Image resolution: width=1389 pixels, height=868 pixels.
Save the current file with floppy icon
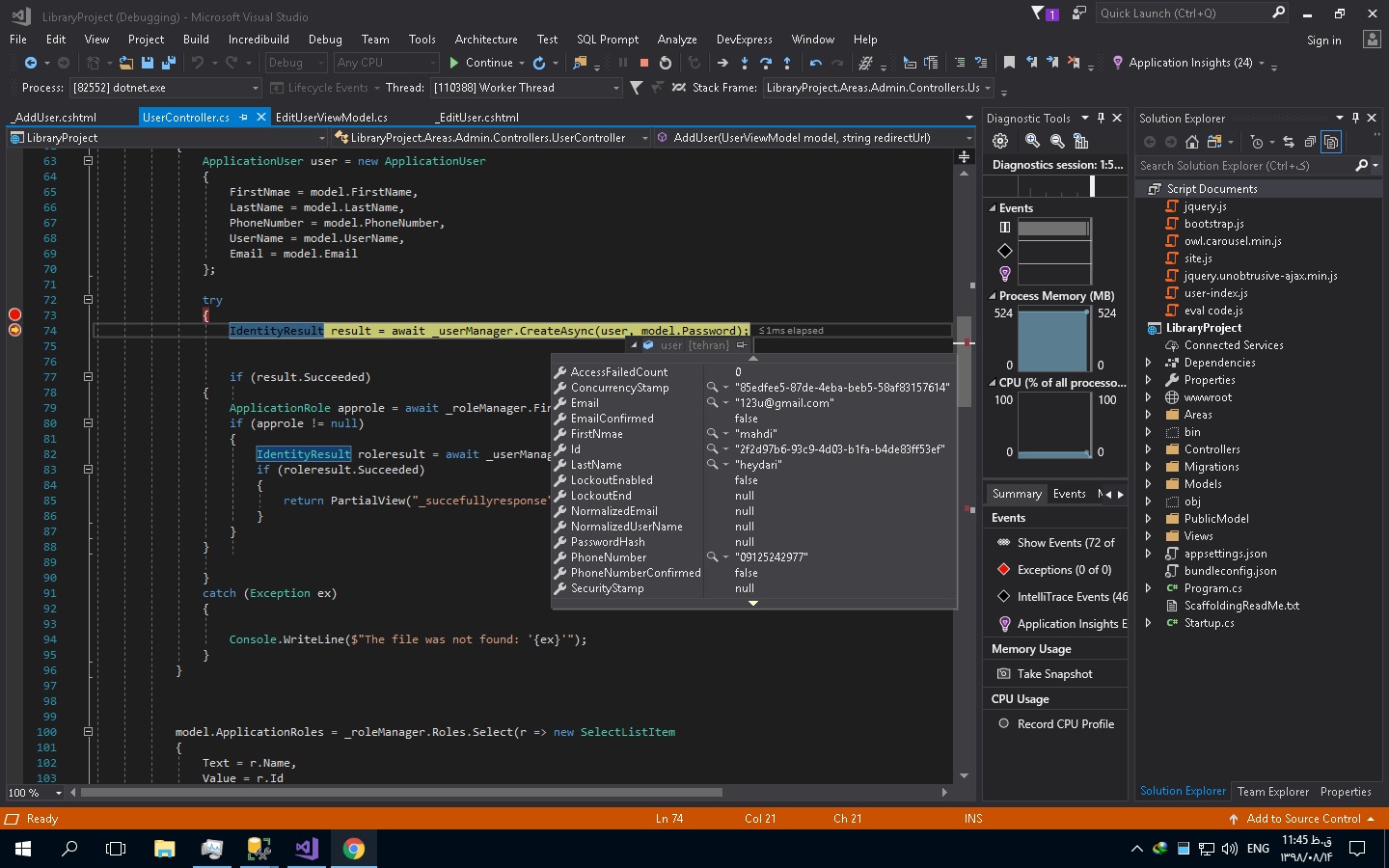148,63
